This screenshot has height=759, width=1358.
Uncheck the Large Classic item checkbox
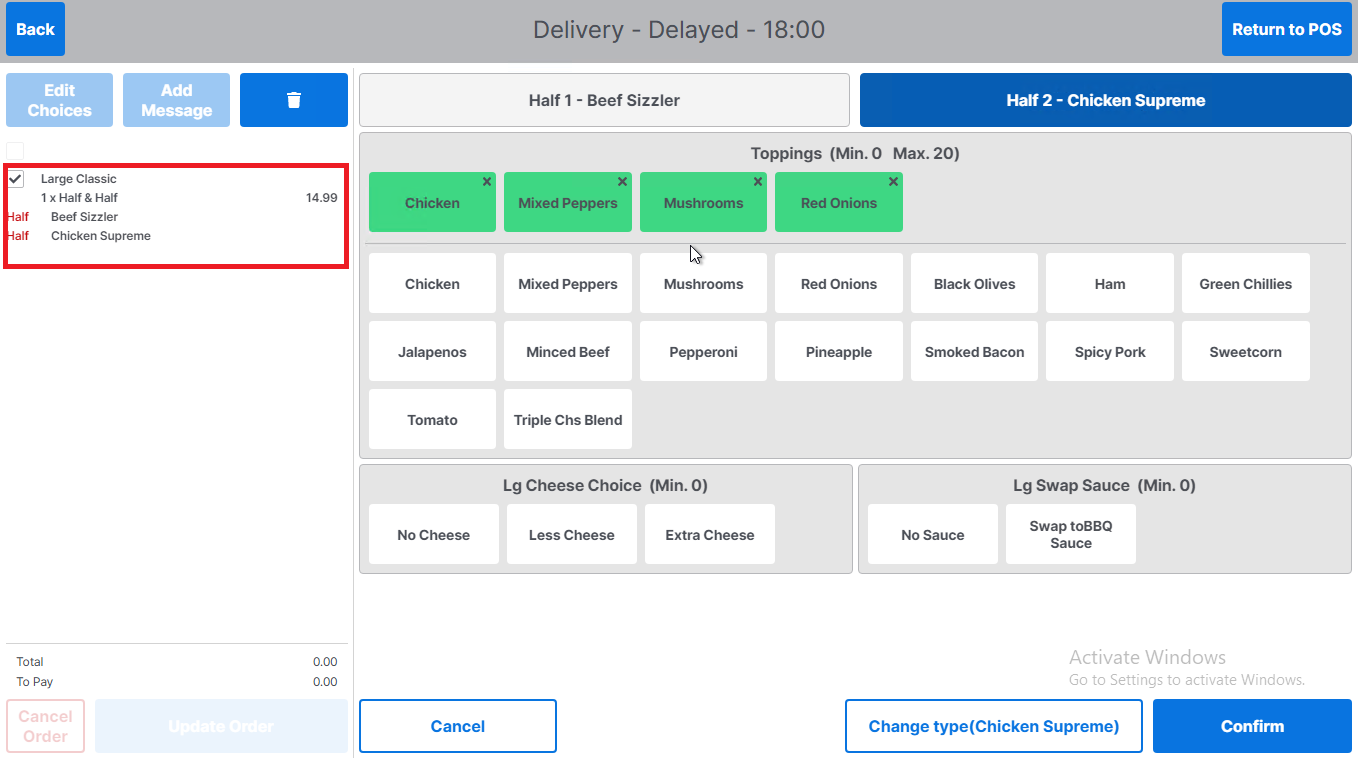[16, 179]
